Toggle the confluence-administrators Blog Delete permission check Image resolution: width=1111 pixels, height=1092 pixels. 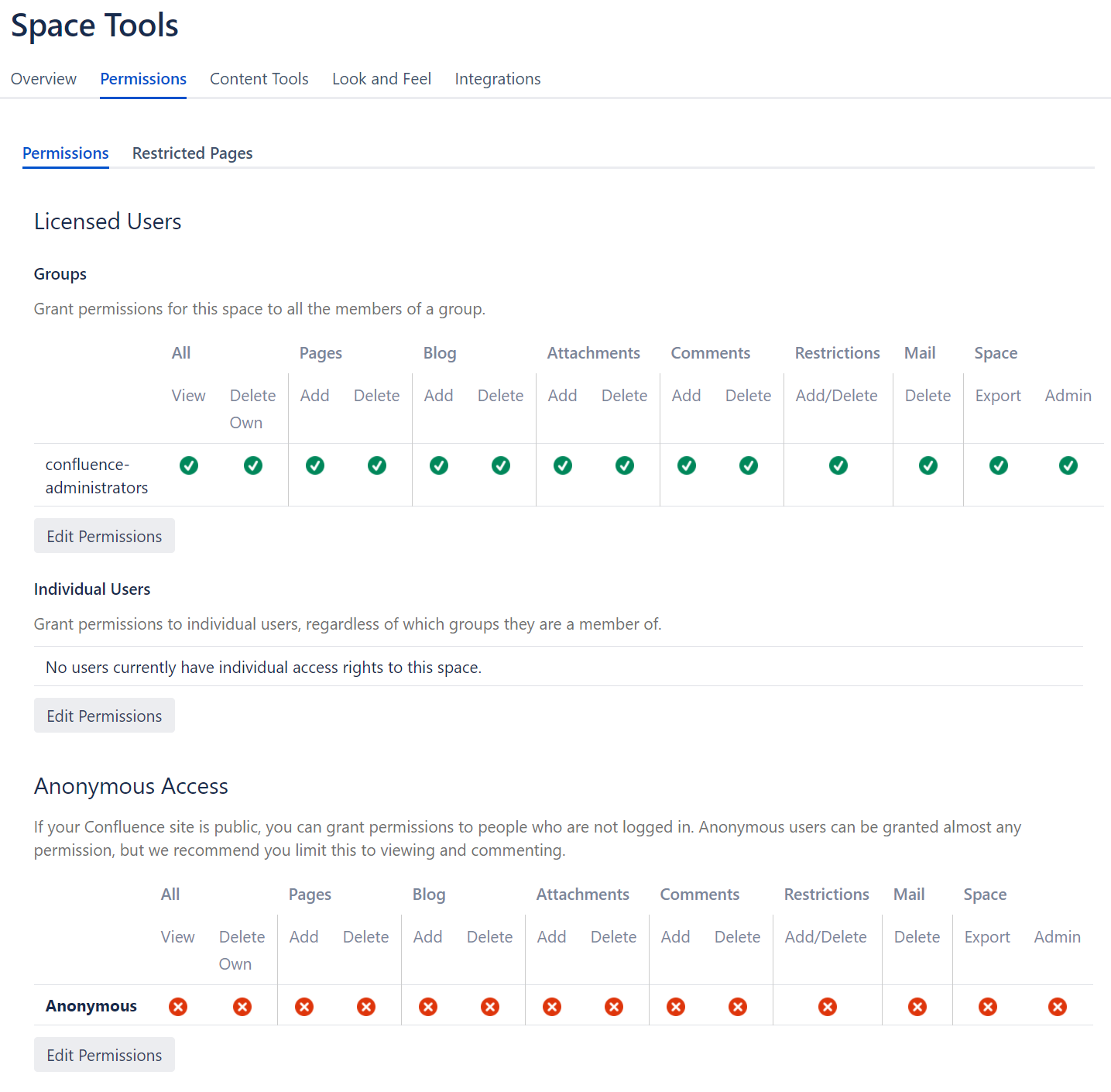click(500, 465)
